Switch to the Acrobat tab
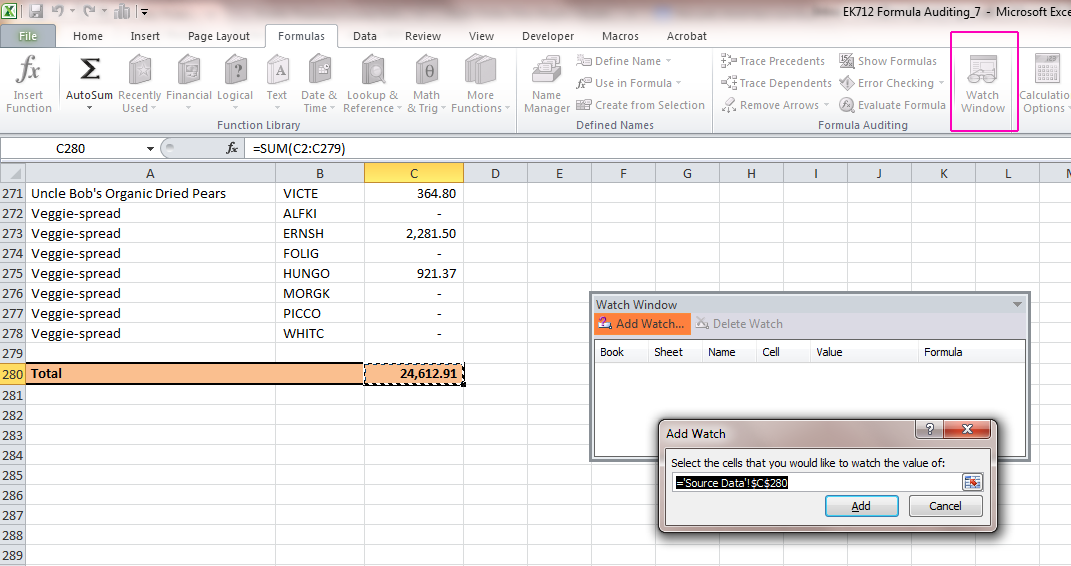The width and height of the screenshot is (1071, 566). 686,36
